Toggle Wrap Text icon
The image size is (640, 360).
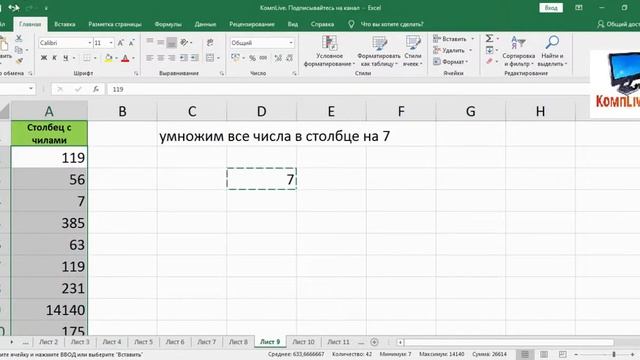210,42
